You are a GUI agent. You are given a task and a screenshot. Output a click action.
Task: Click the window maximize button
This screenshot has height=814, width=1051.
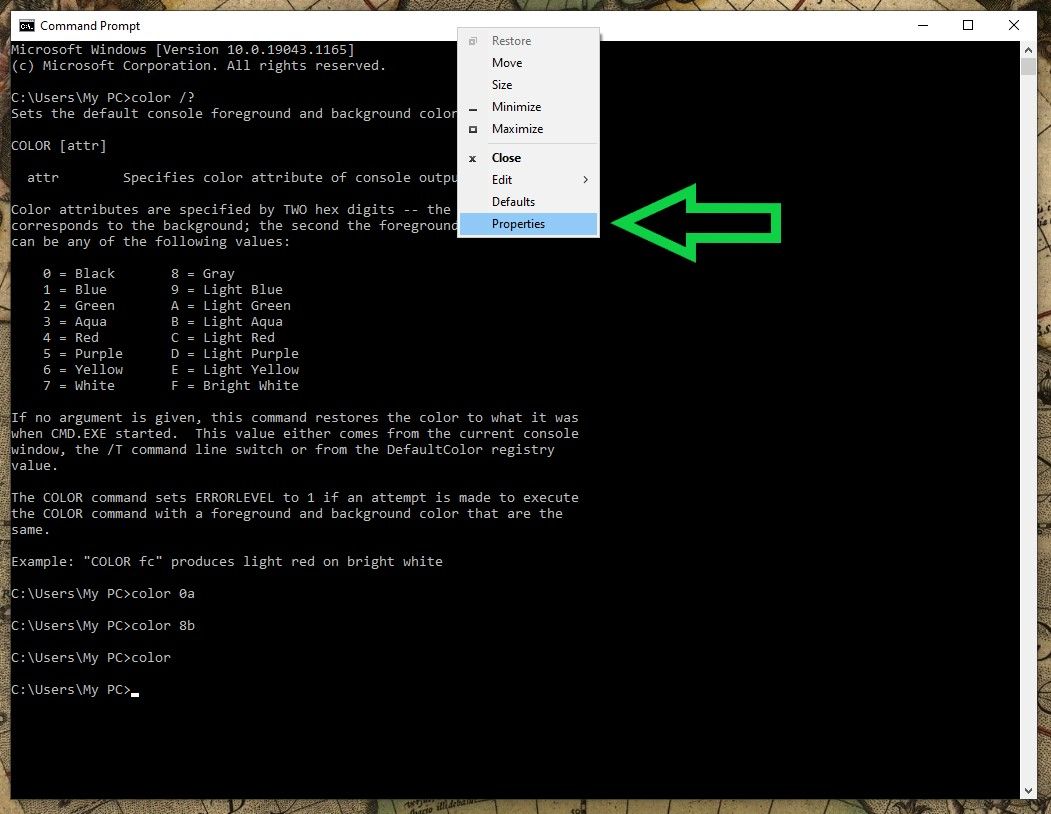967,25
